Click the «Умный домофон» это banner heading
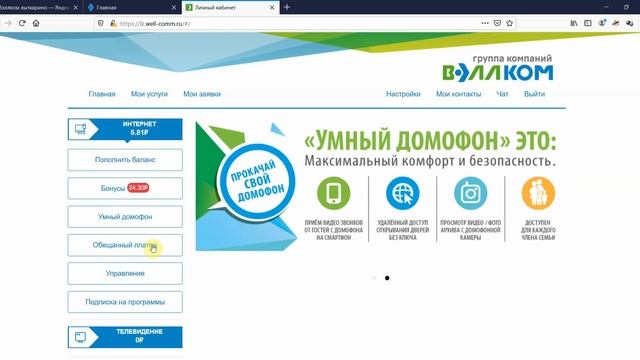 tap(430, 141)
